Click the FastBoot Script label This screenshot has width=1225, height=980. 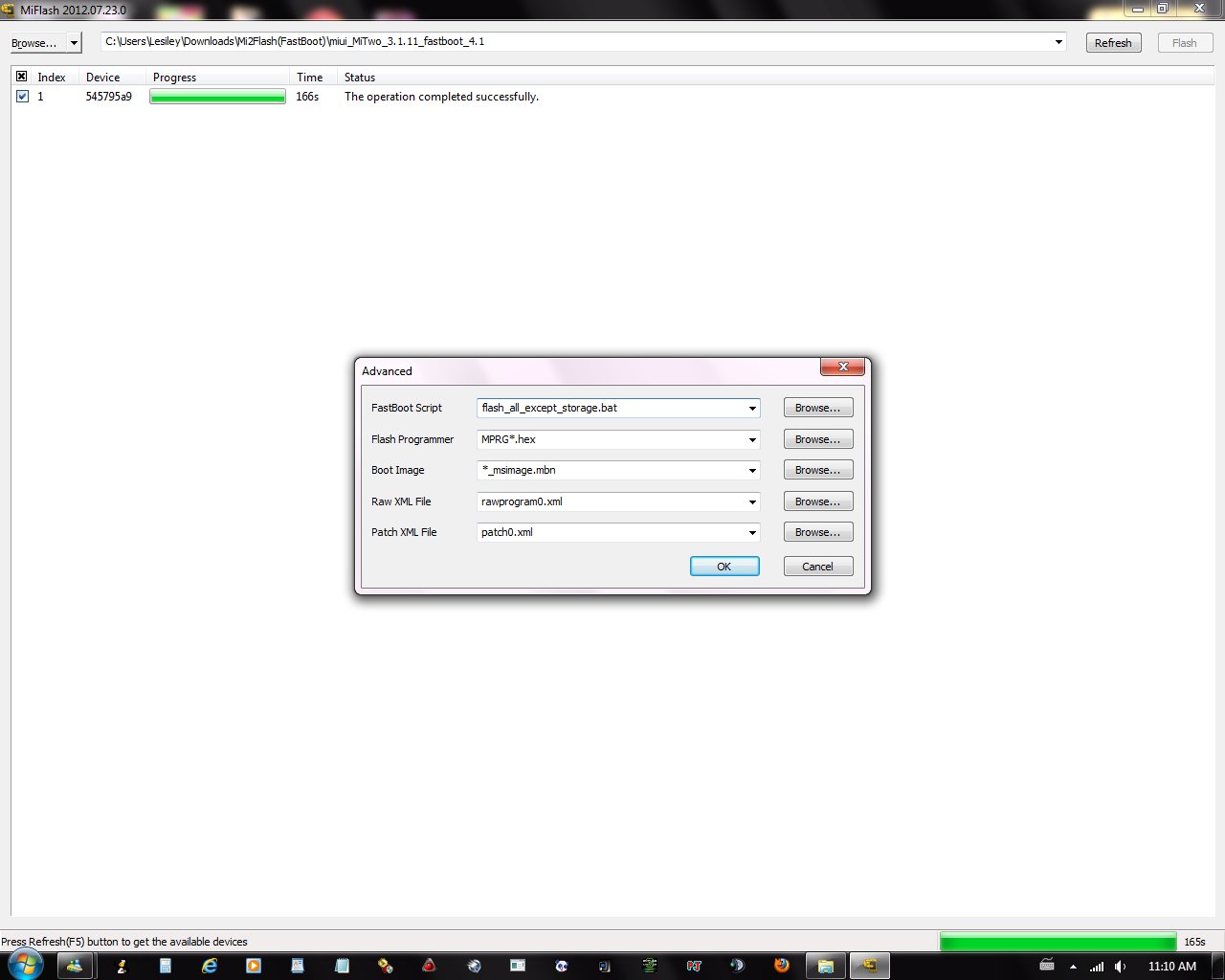407,408
